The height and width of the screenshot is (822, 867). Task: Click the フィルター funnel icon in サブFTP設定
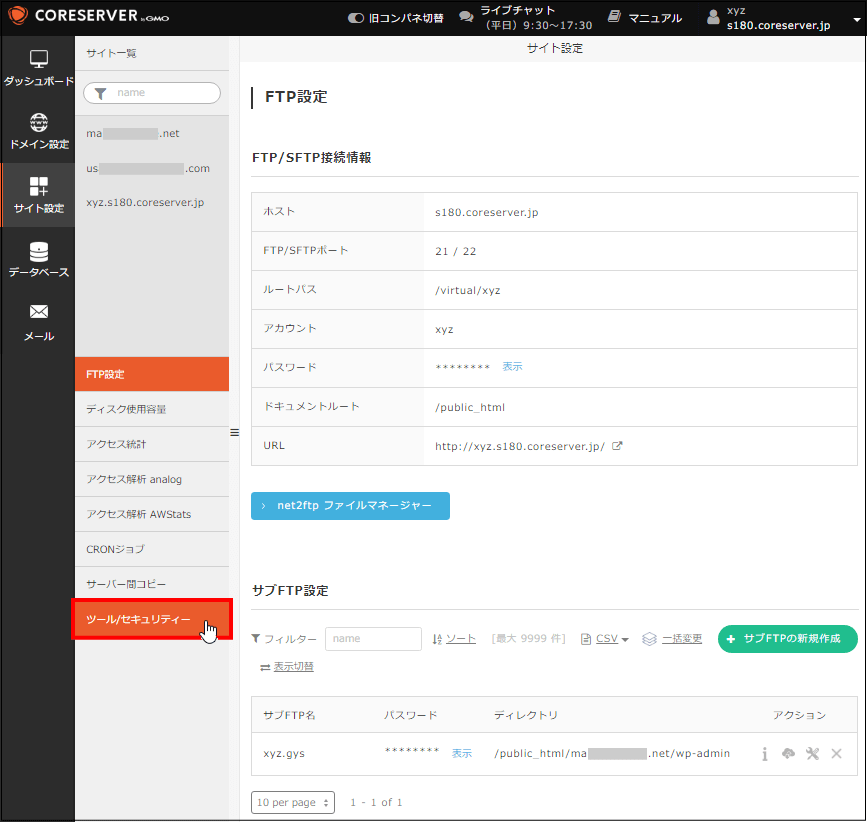pos(255,638)
